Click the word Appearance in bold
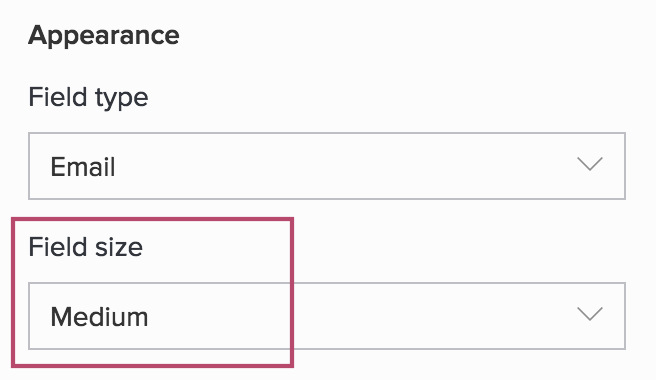The image size is (656, 380). point(104,36)
